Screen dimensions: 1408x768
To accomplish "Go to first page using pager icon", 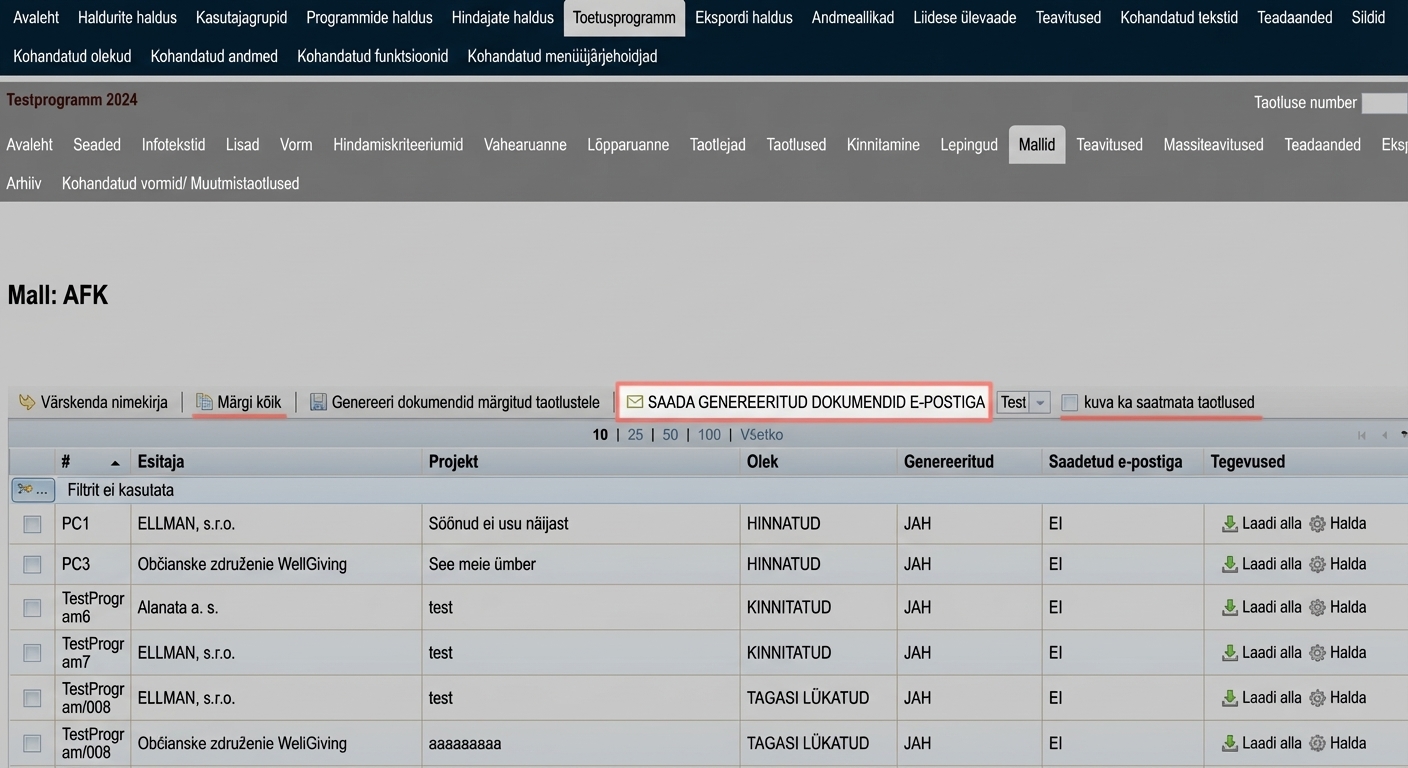I will (1362, 435).
